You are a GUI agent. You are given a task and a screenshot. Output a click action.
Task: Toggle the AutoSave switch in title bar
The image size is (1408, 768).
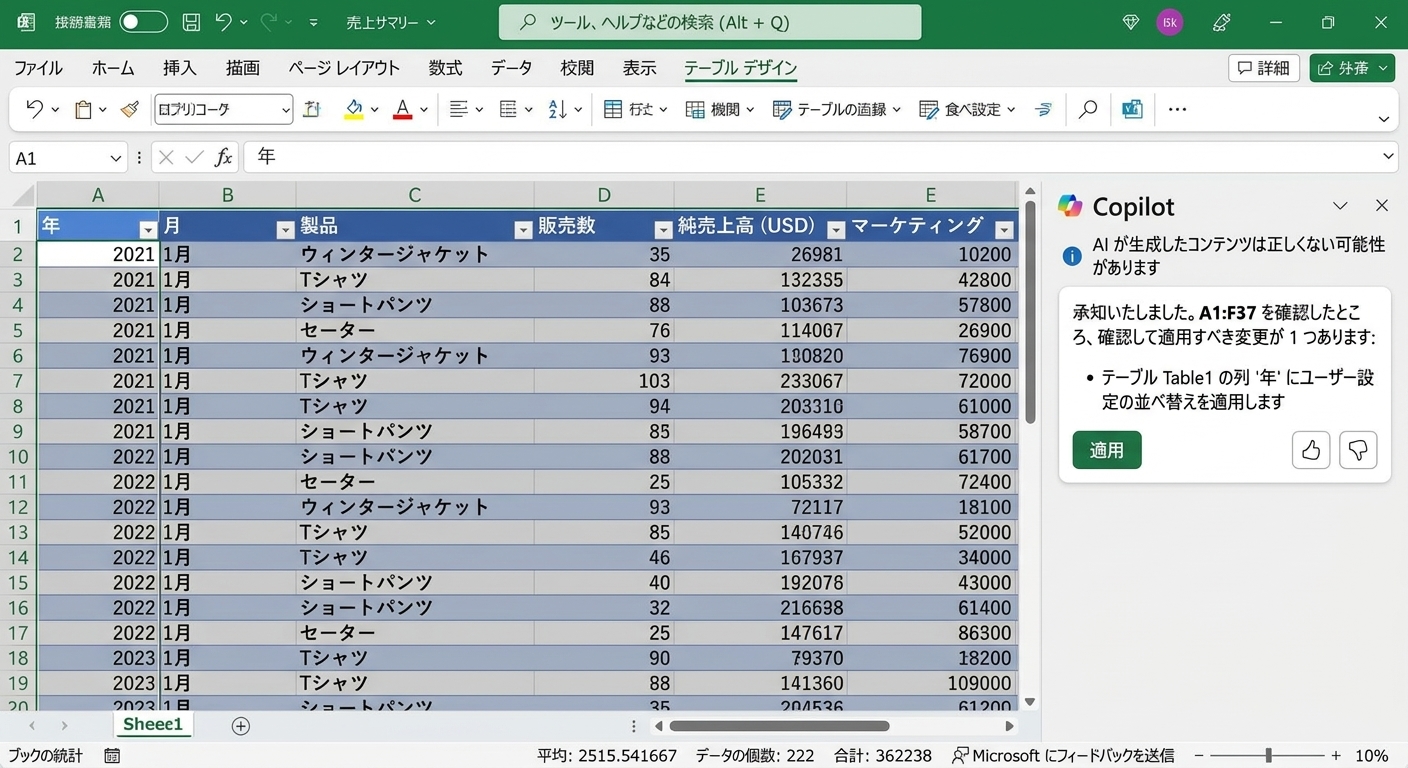[143, 22]
